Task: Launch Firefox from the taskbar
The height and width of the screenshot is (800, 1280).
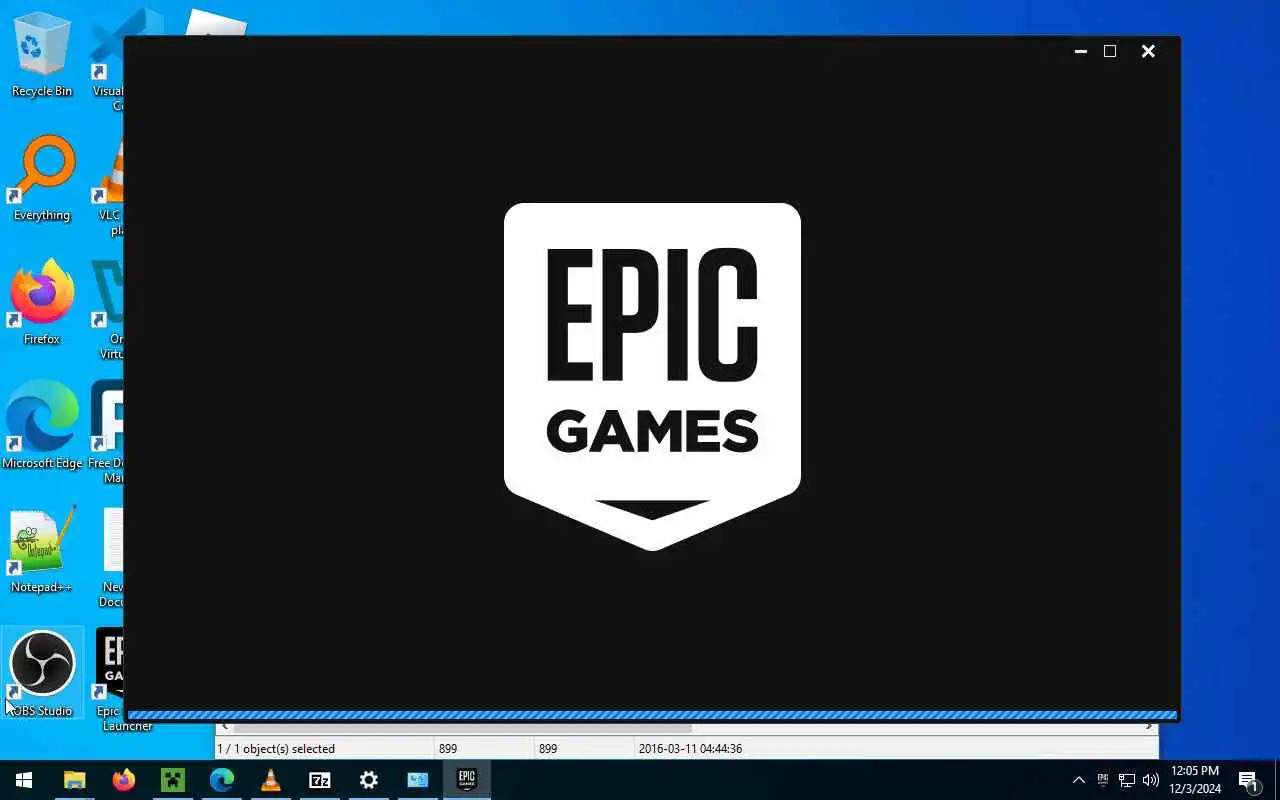Action: 123,780
